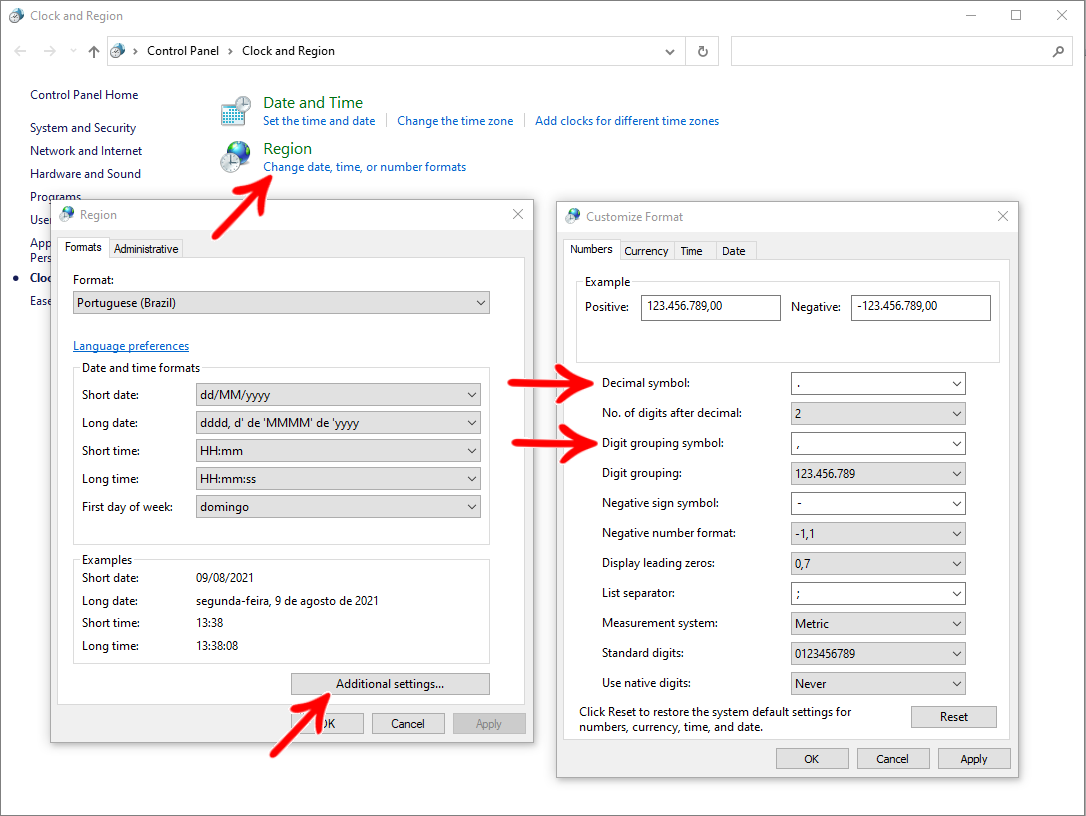
Task: Click Apply in Customize Format dialog
Action: click(974, 759)
